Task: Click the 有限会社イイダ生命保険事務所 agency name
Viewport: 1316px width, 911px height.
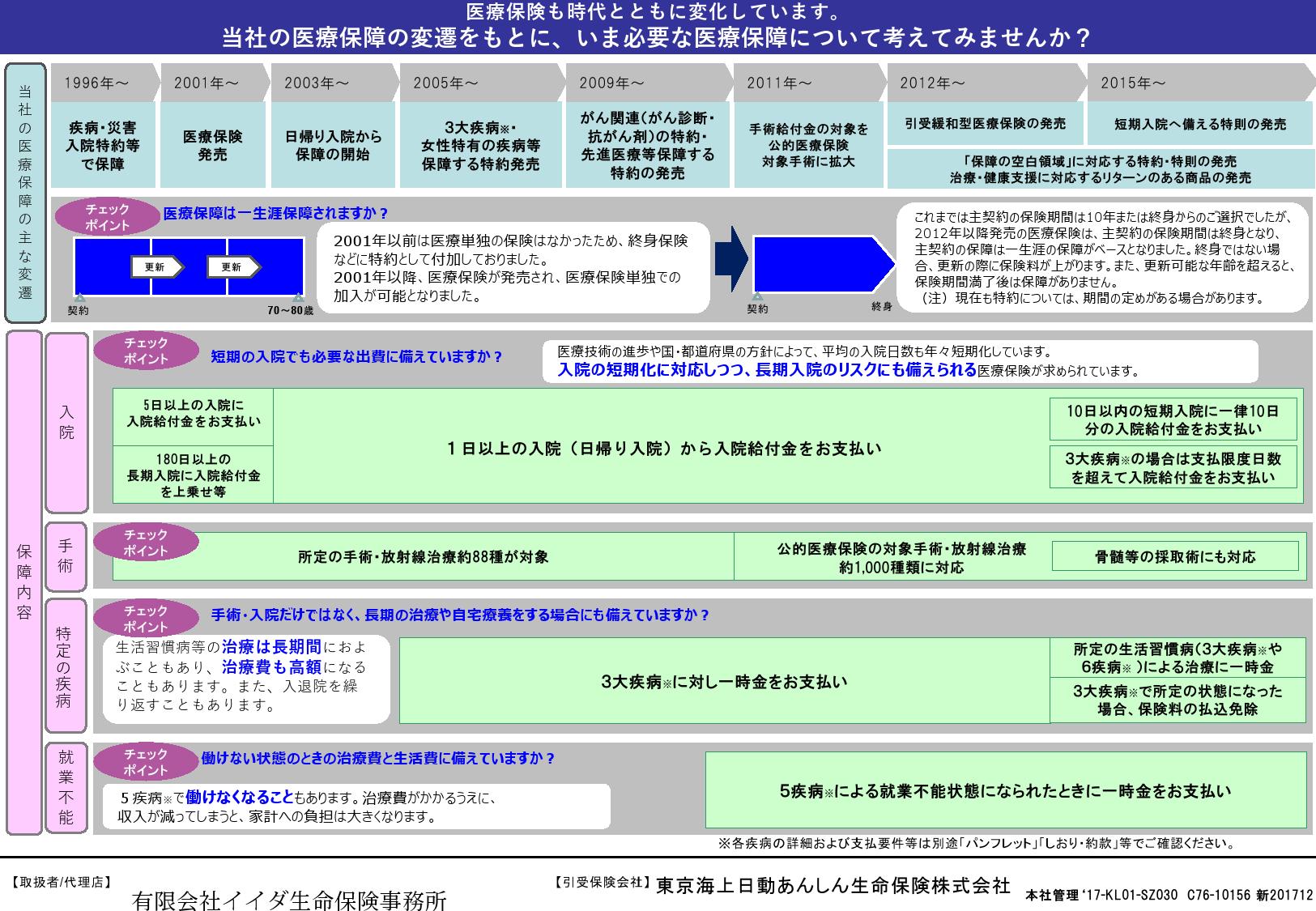Action: click(x=290, y=900)
